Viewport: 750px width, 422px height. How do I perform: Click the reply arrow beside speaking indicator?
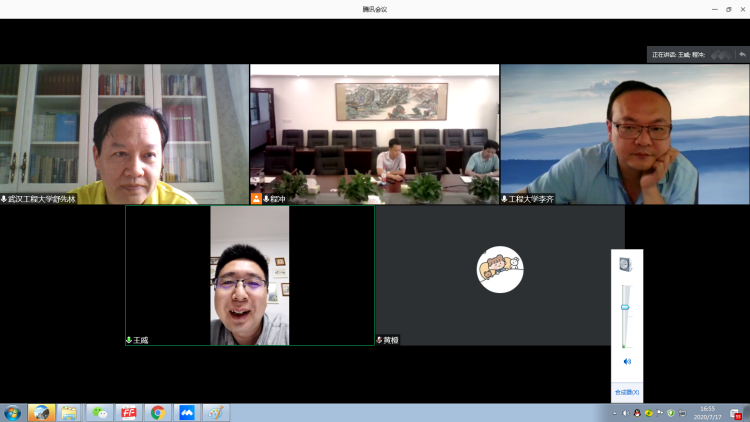[x=741, y=55]
